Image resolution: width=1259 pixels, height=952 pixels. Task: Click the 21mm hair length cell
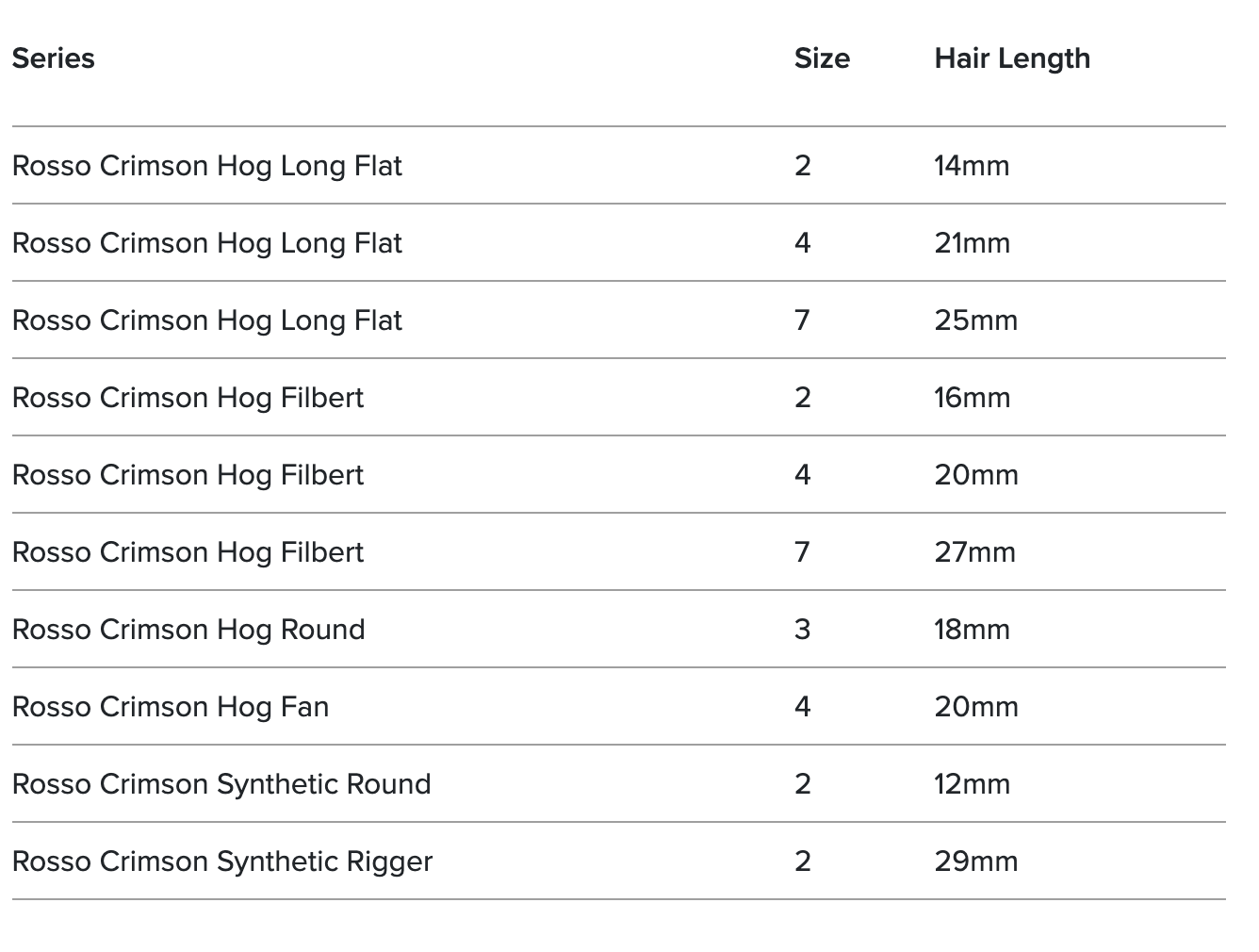972,243
